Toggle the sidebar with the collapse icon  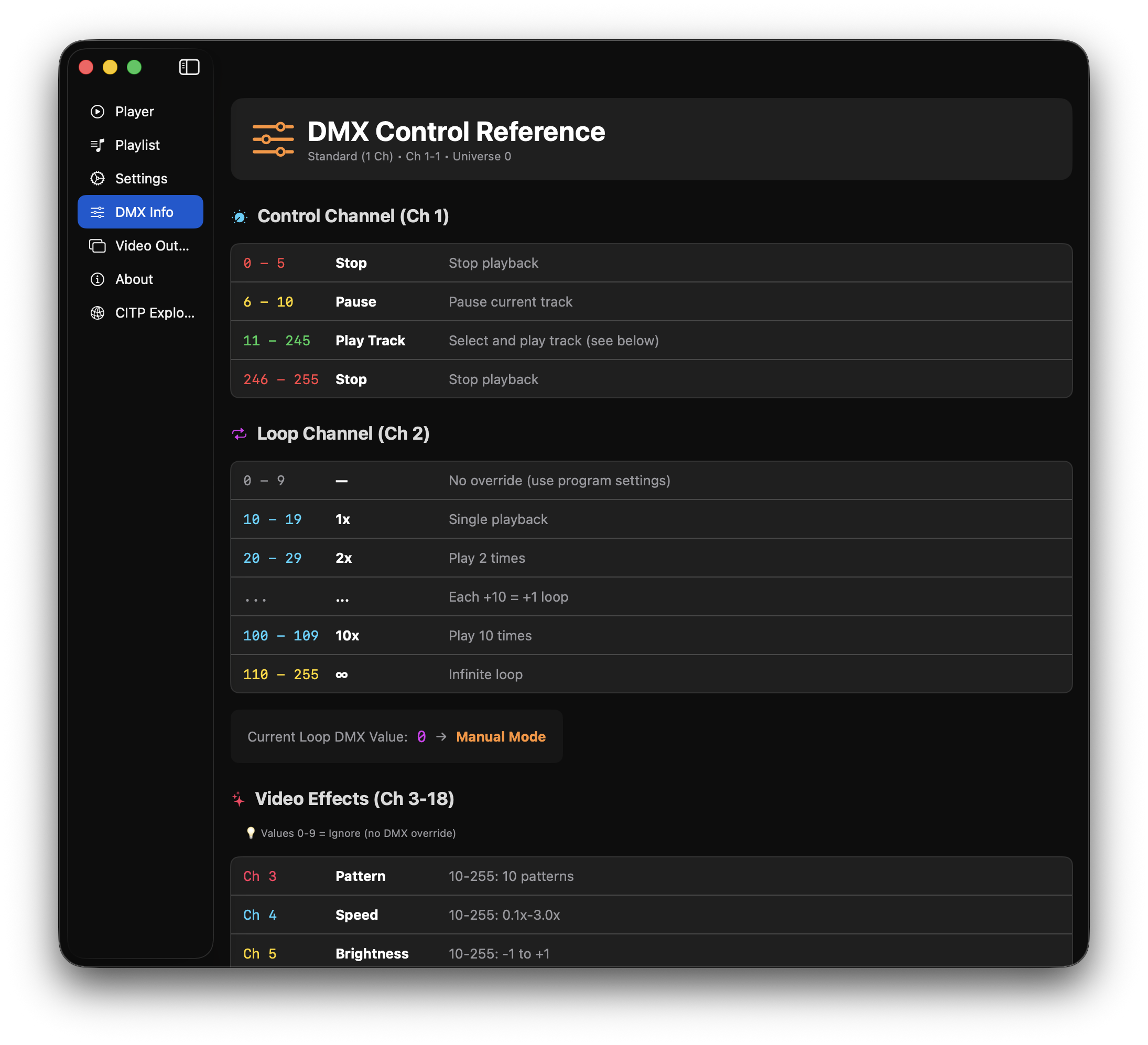pos(189,67)
